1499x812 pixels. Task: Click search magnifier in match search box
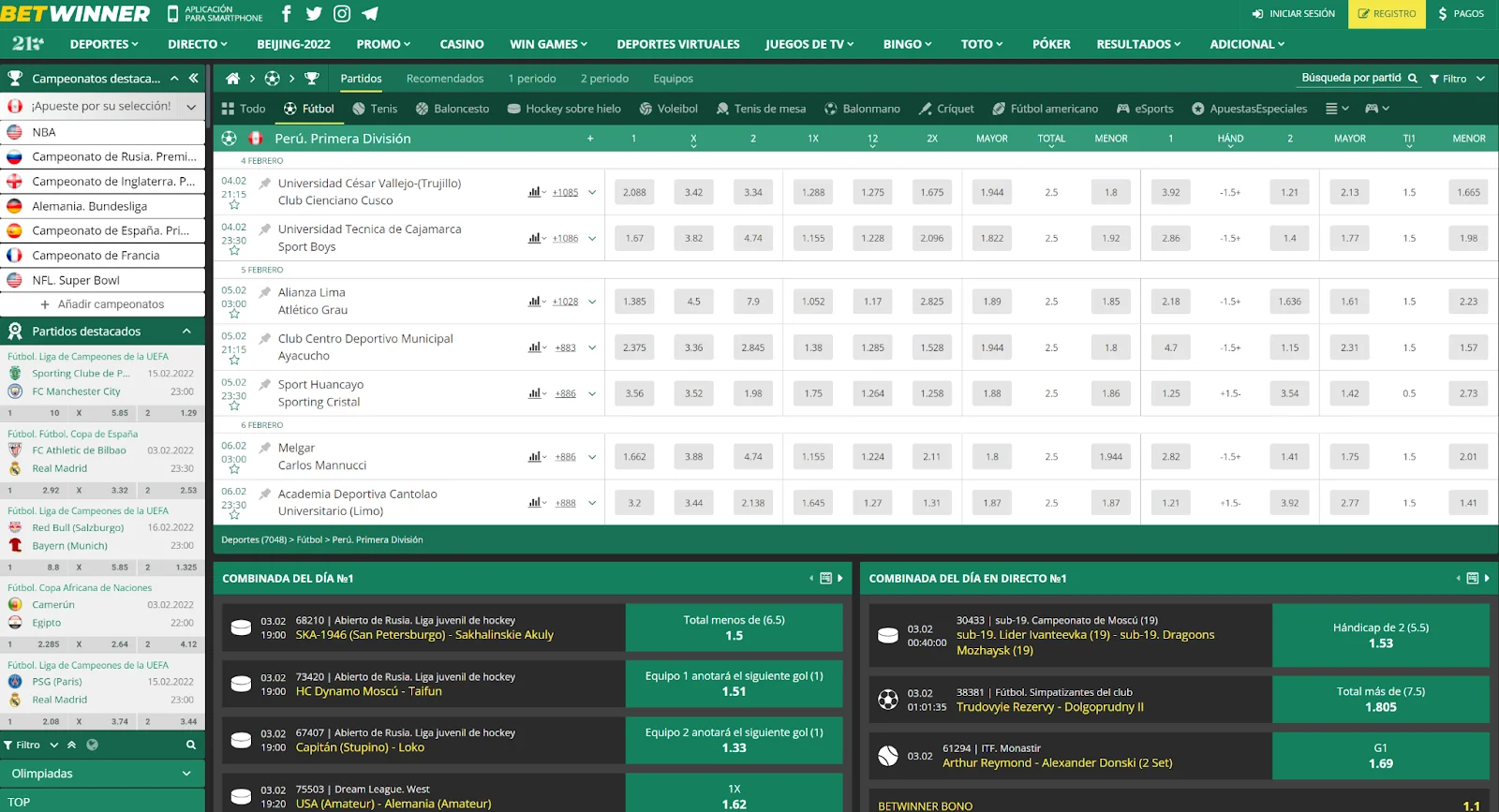(x=1412, y=79)
